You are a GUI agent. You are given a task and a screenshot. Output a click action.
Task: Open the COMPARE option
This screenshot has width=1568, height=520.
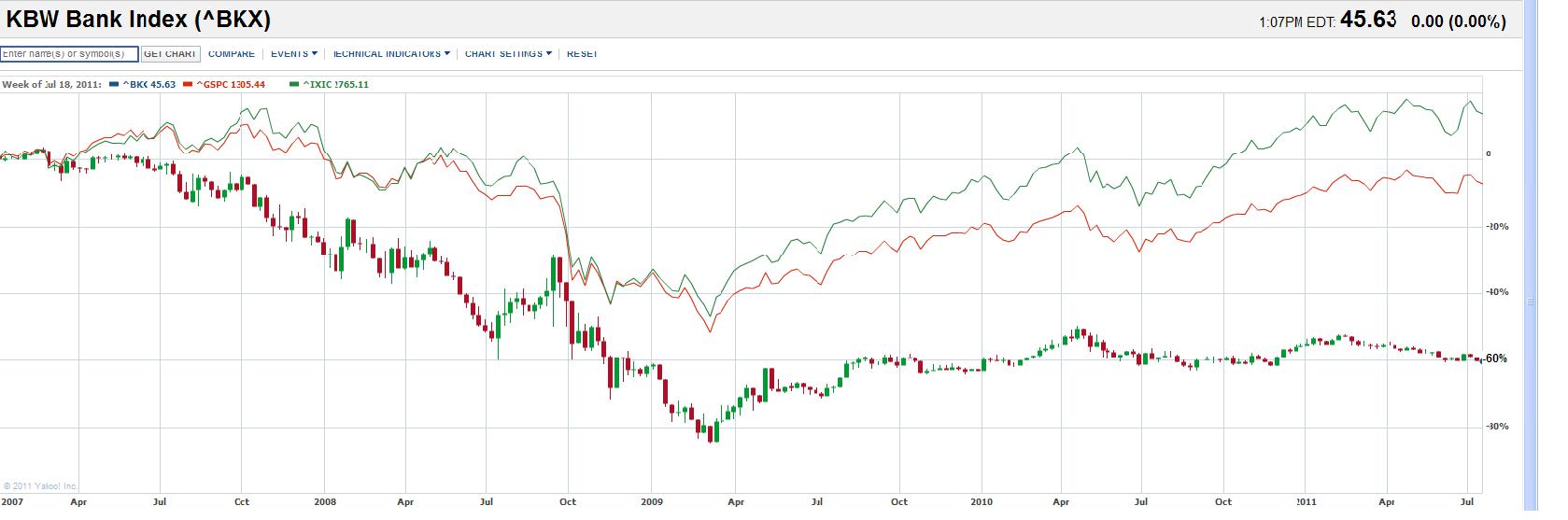coord(231,54)
